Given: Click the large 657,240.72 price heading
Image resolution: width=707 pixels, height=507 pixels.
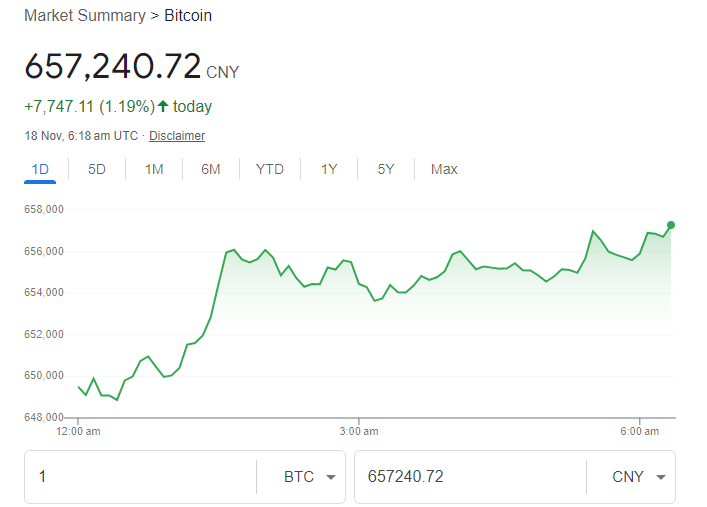Looking at the screenshot, I should pos(113,66).
